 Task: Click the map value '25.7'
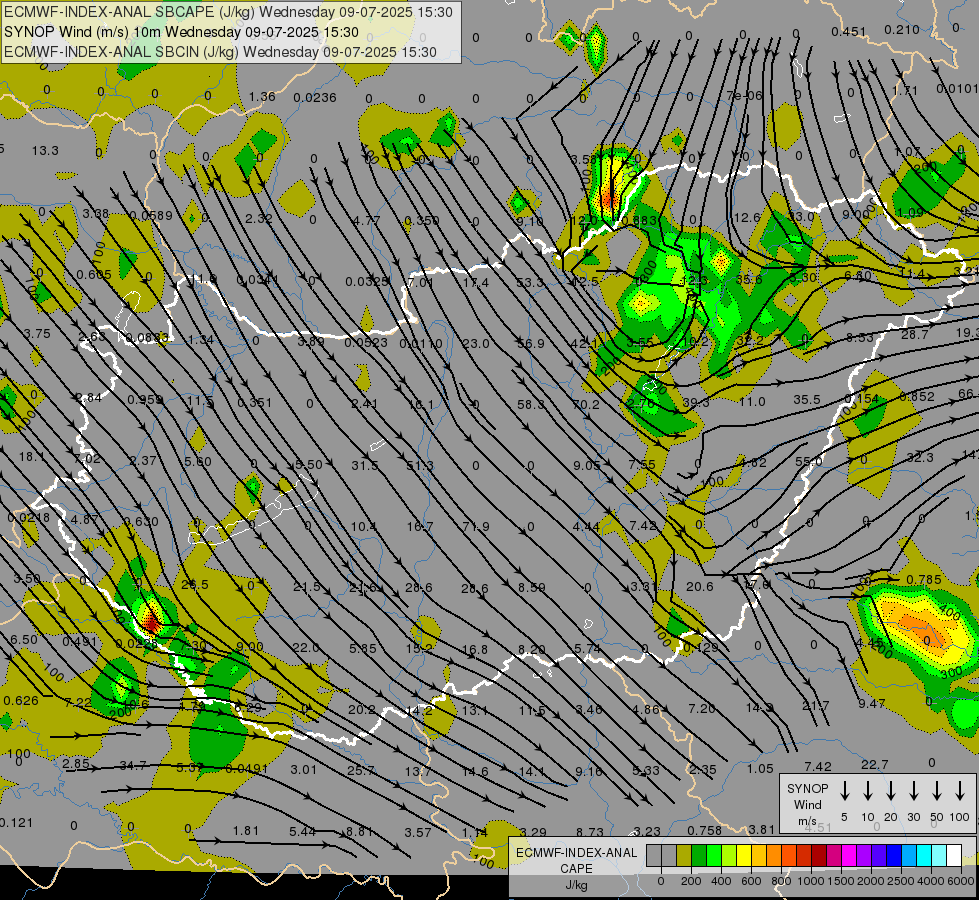(361, 770)
